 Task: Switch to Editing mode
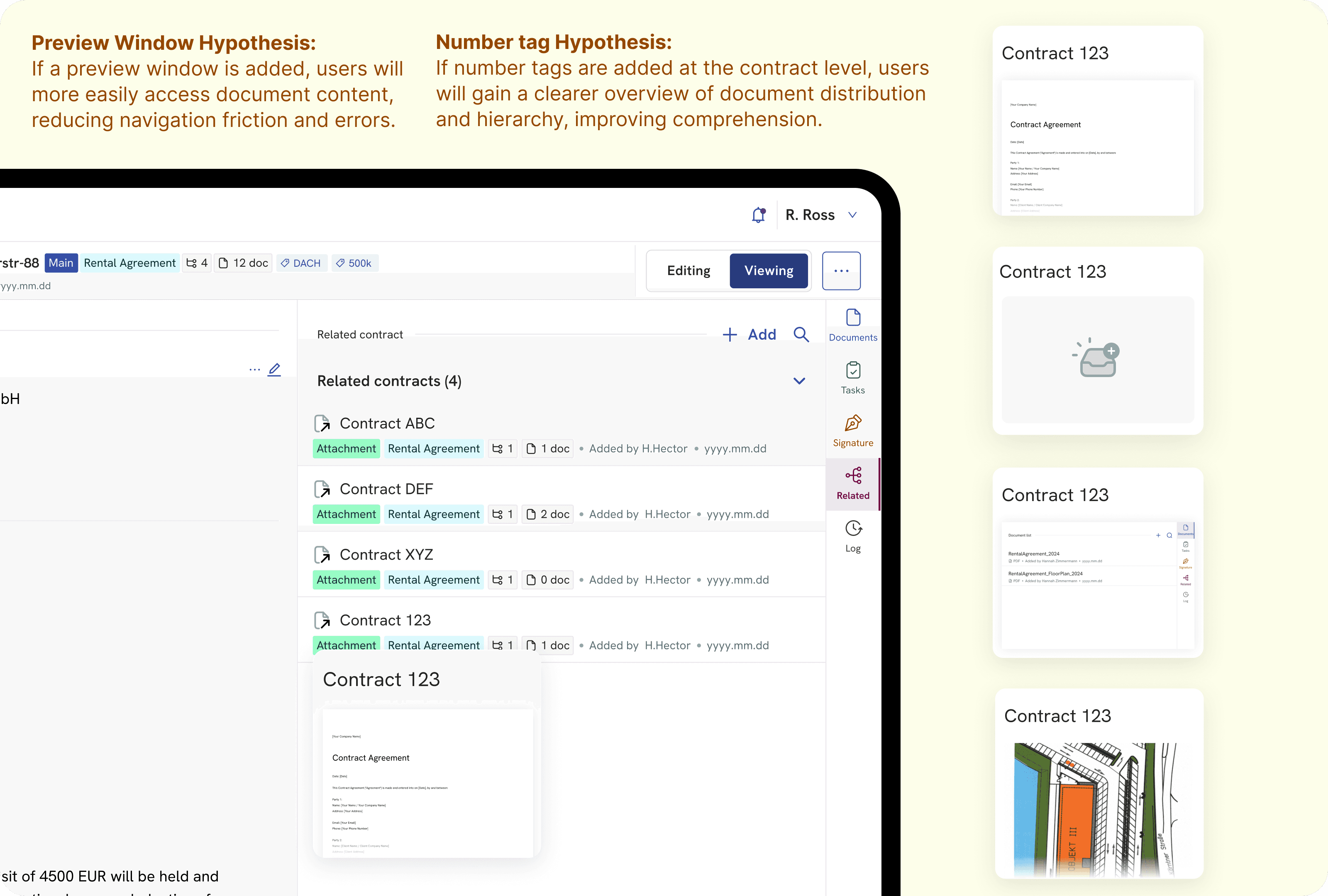[688, 271]
